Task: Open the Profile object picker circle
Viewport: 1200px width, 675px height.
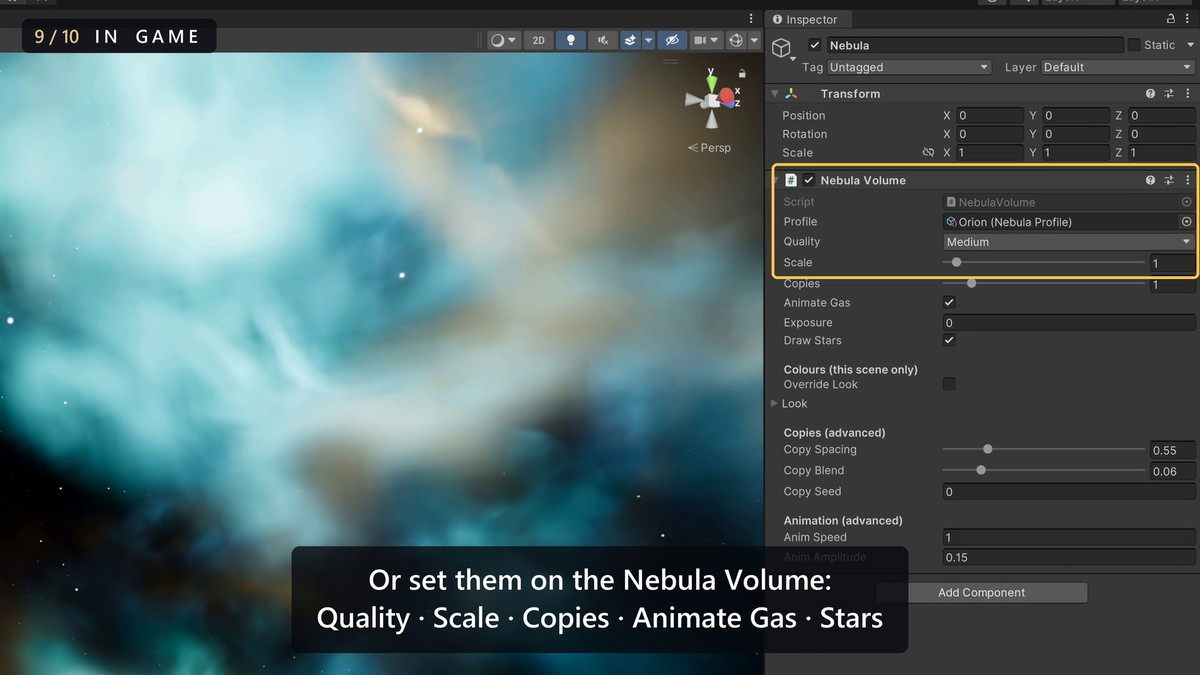Action: tap(1187, 222)
